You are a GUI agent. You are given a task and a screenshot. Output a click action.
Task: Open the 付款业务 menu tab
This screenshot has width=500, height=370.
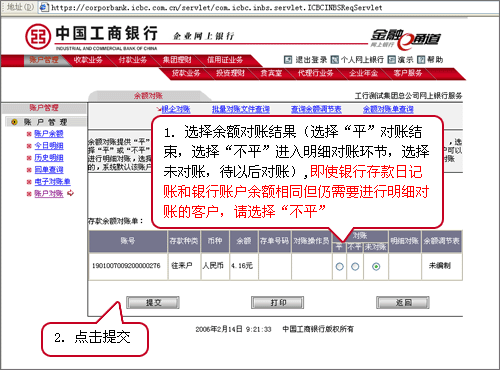tap(133, 60)
